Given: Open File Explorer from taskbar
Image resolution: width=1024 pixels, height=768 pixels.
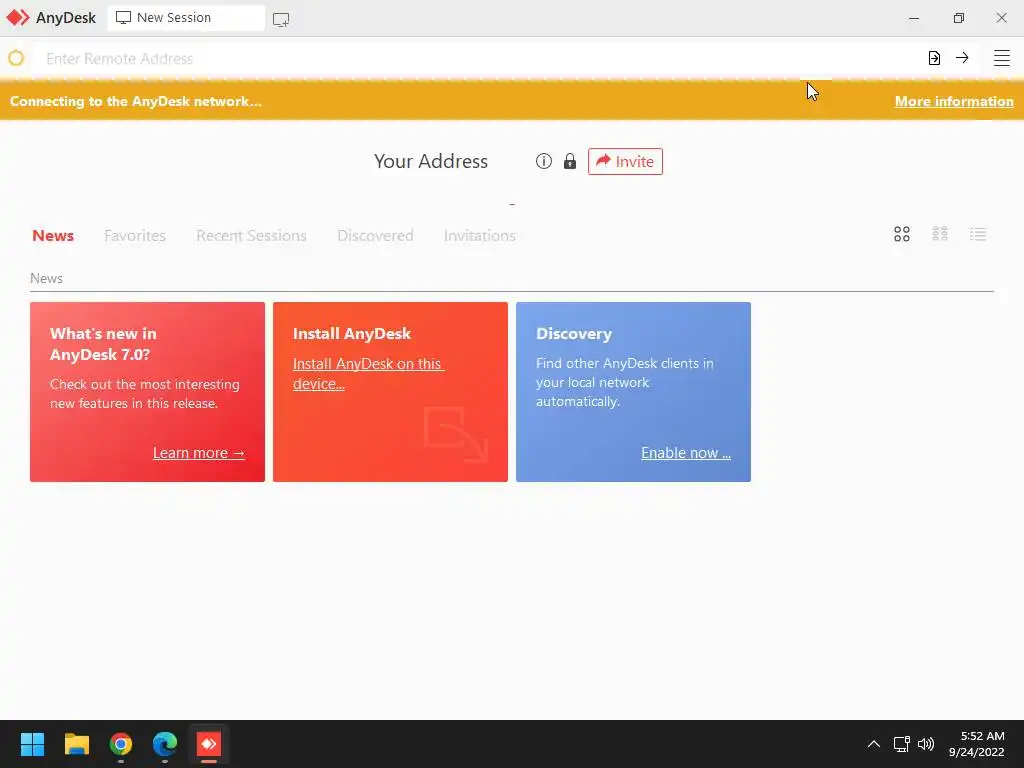Looking at the screenshot, I should click(76, 744).
